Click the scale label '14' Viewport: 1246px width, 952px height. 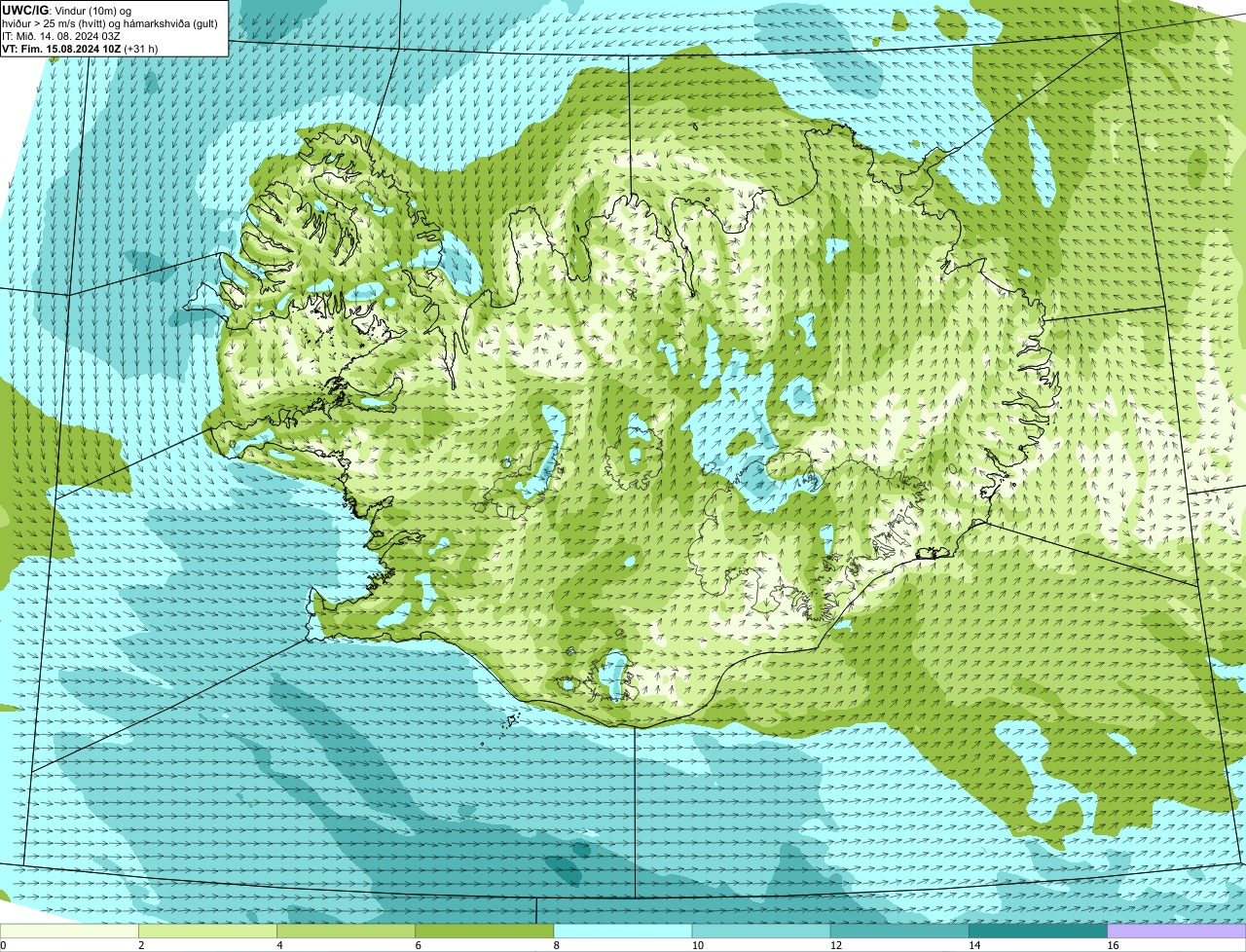click(974, 945)
